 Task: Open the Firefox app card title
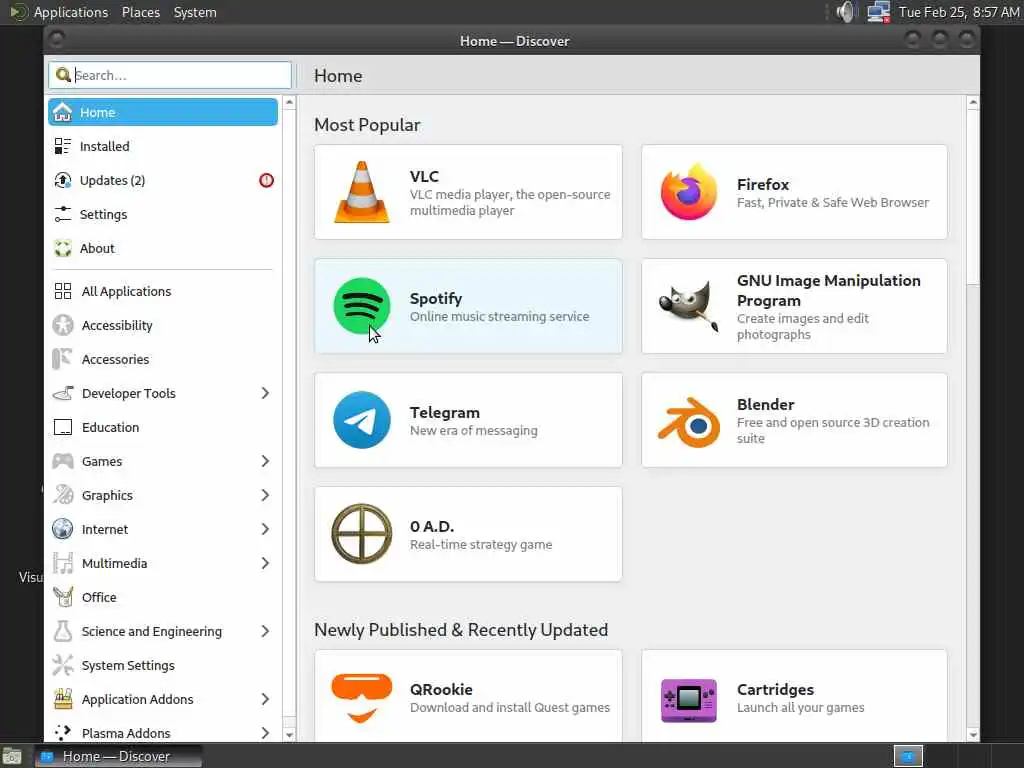[x=763, y=184]
